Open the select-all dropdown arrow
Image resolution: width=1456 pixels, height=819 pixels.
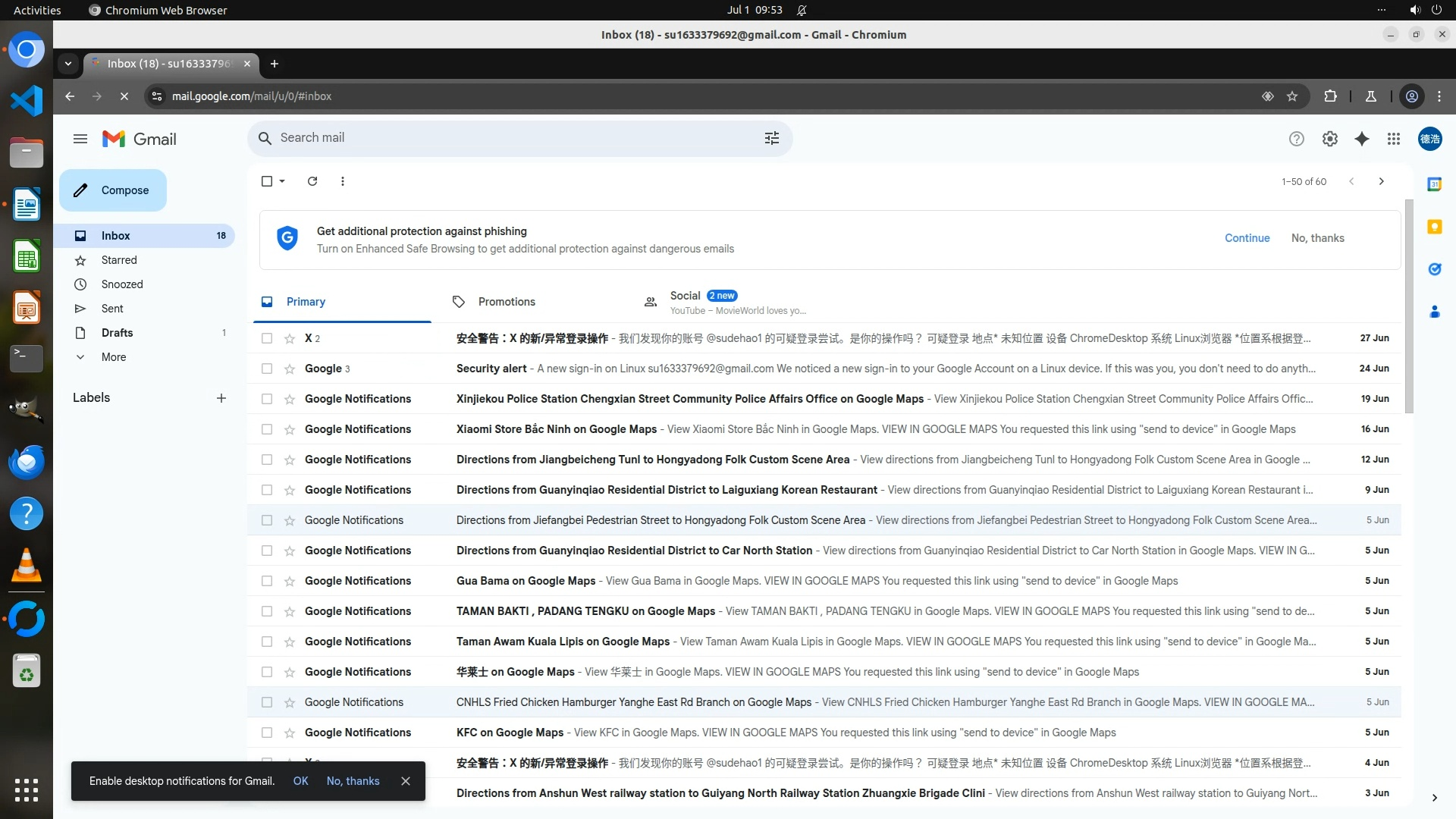click(282, 181)
